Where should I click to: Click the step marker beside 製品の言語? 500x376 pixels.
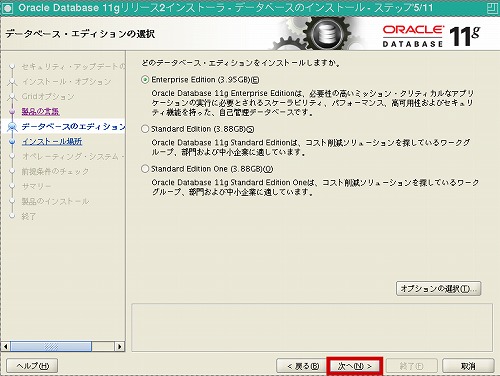coord(12,111)
